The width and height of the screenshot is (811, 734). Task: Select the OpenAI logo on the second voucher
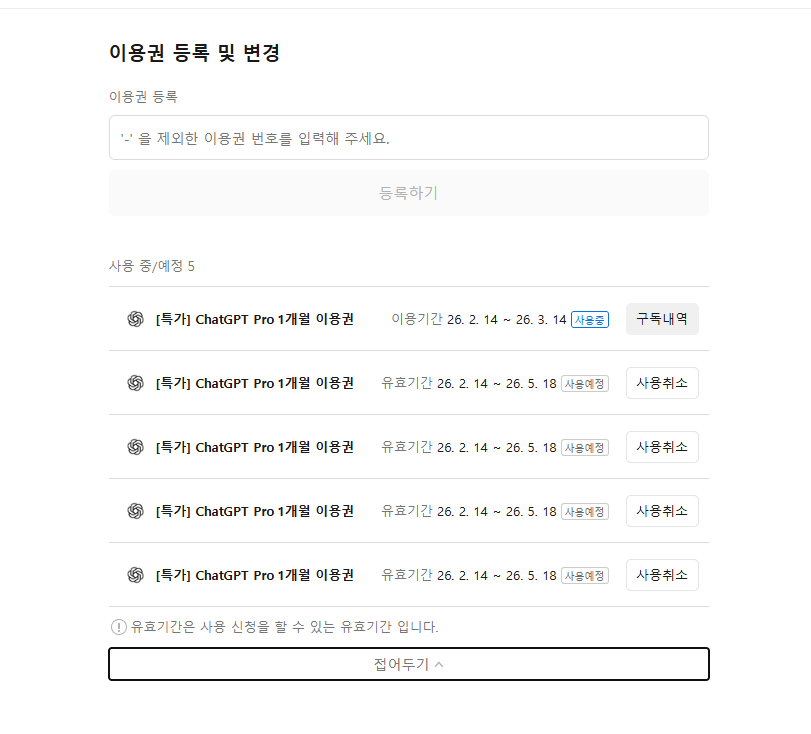click(x=133, y=382)
